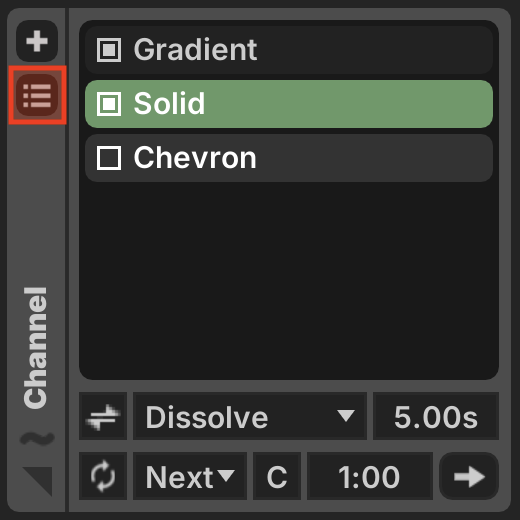Open the Next cycle mode dropdown
This screenshot has width=520, height=520.
pyautogui.click(x=190, y=476)
